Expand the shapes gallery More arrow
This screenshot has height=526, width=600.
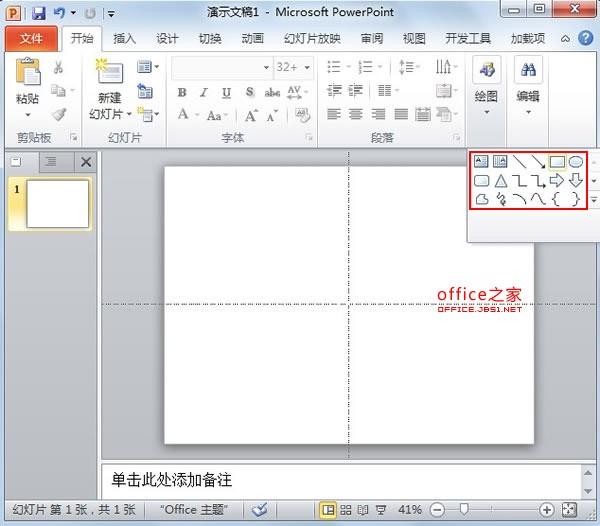[x=594, y=200]
